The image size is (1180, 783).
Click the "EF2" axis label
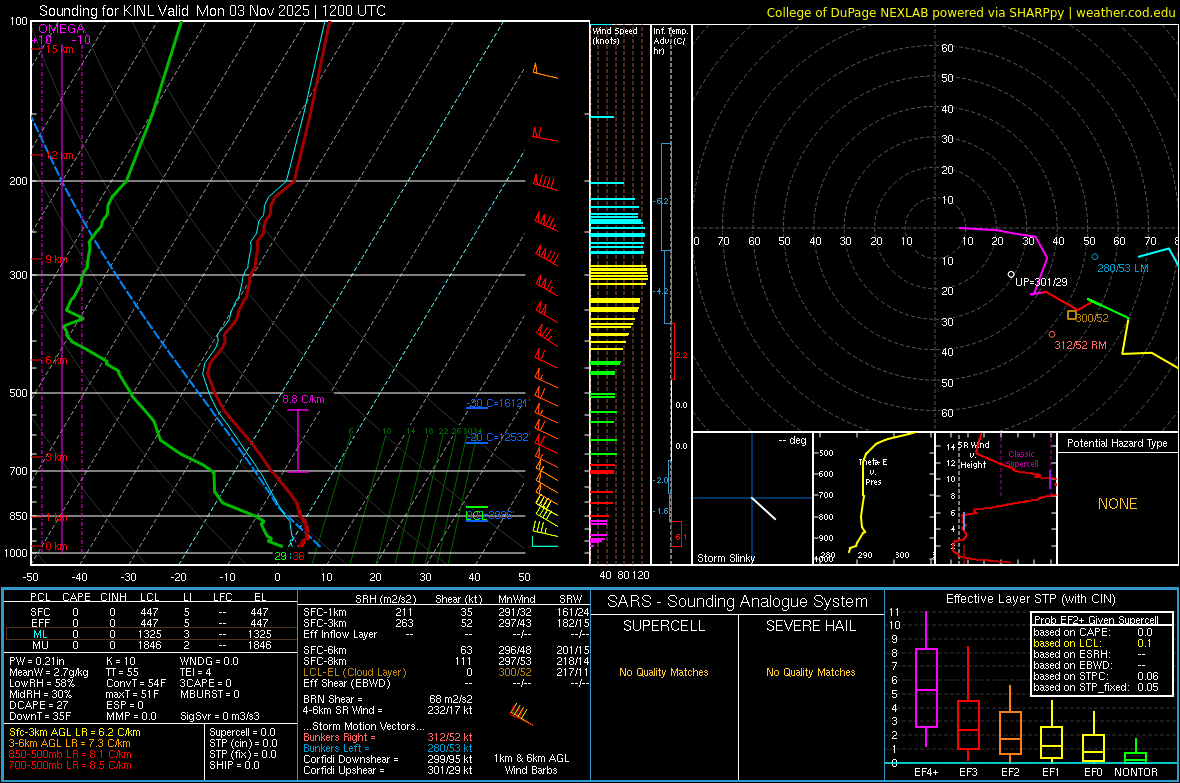point(1010,772)
